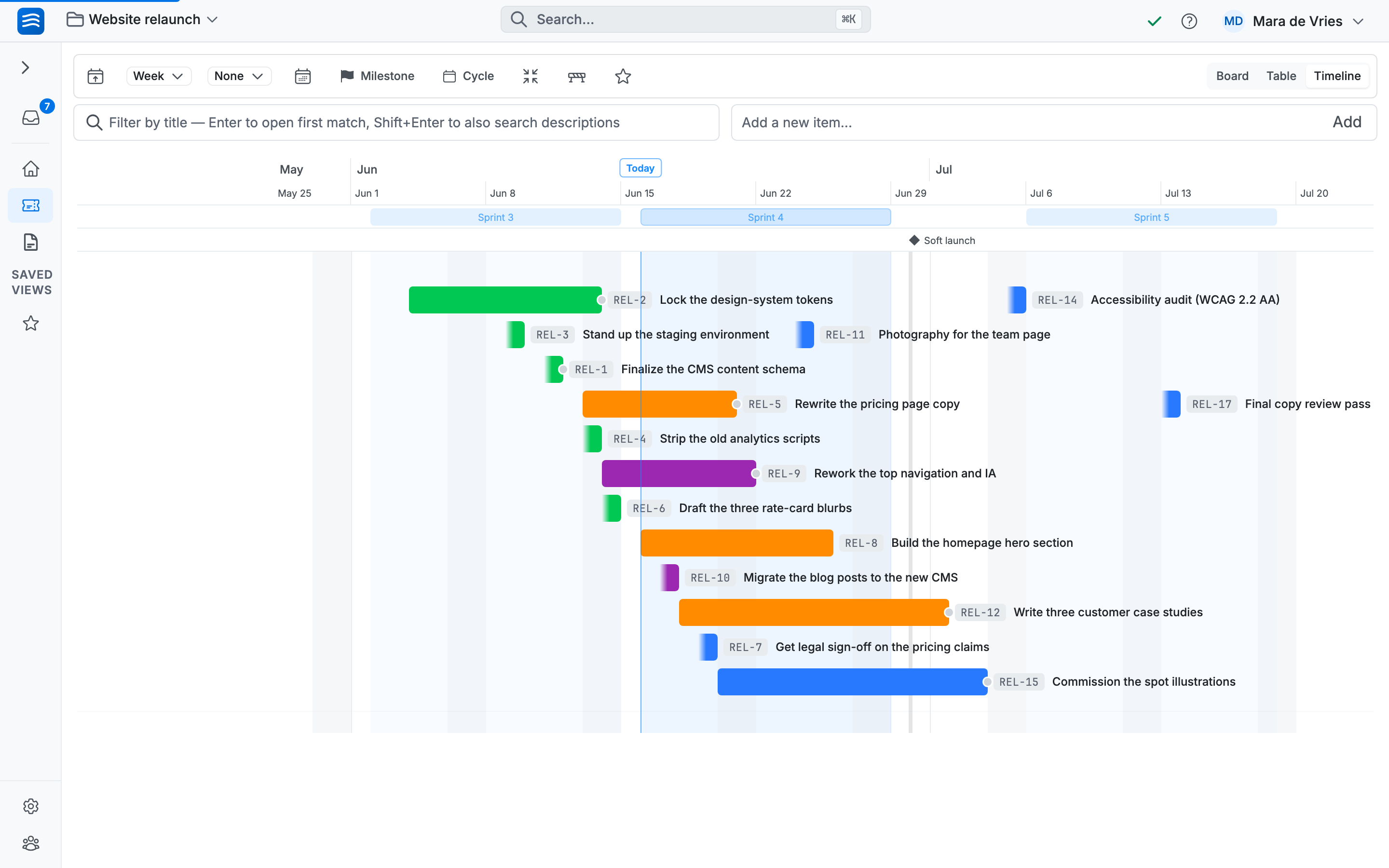
Task: Open item Rework the top navigation and IA
Action: (x=905, y=474)
